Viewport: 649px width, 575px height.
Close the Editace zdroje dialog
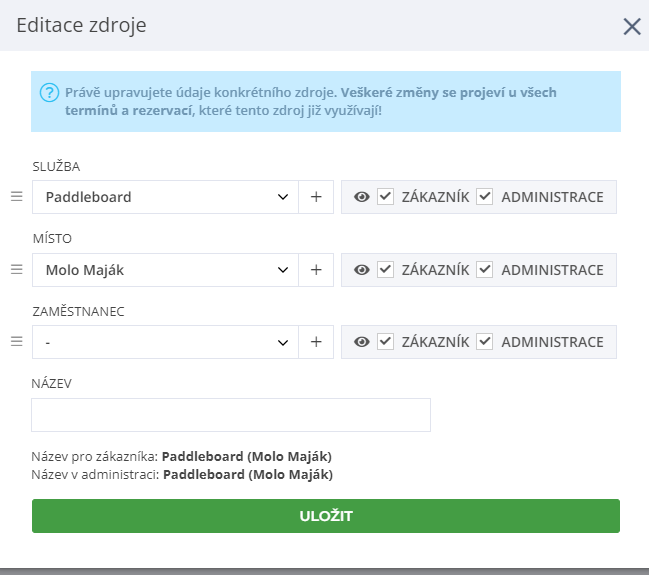pyautogui.click(x=631, y=26)
